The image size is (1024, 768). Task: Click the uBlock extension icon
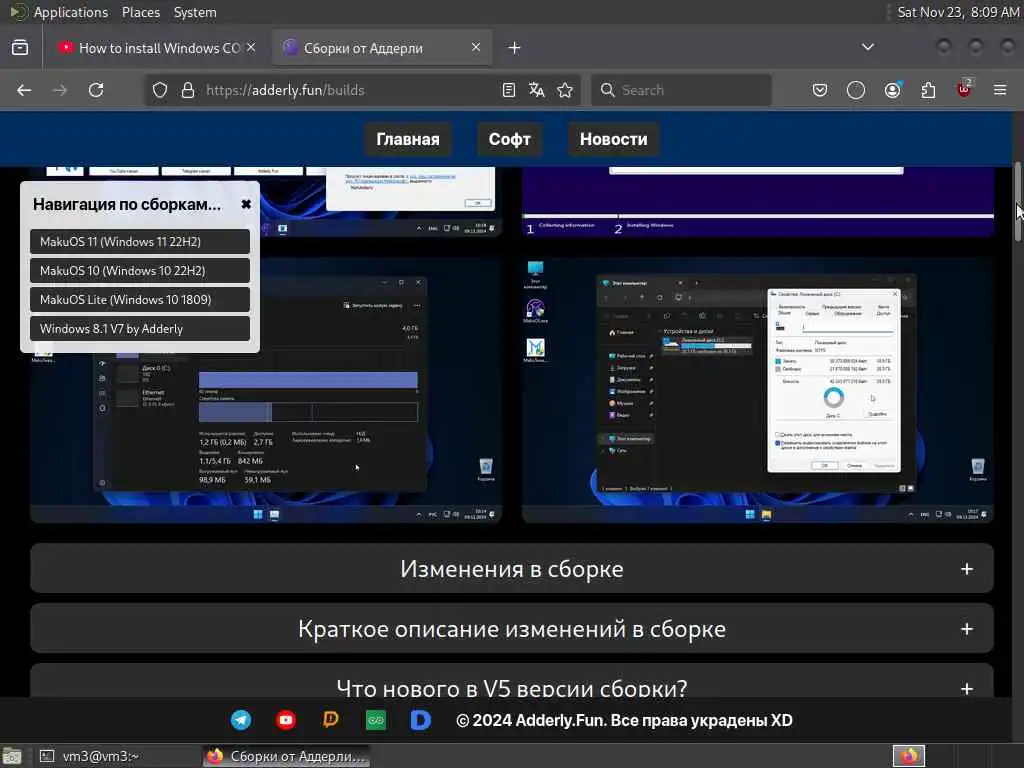[965, 89]
